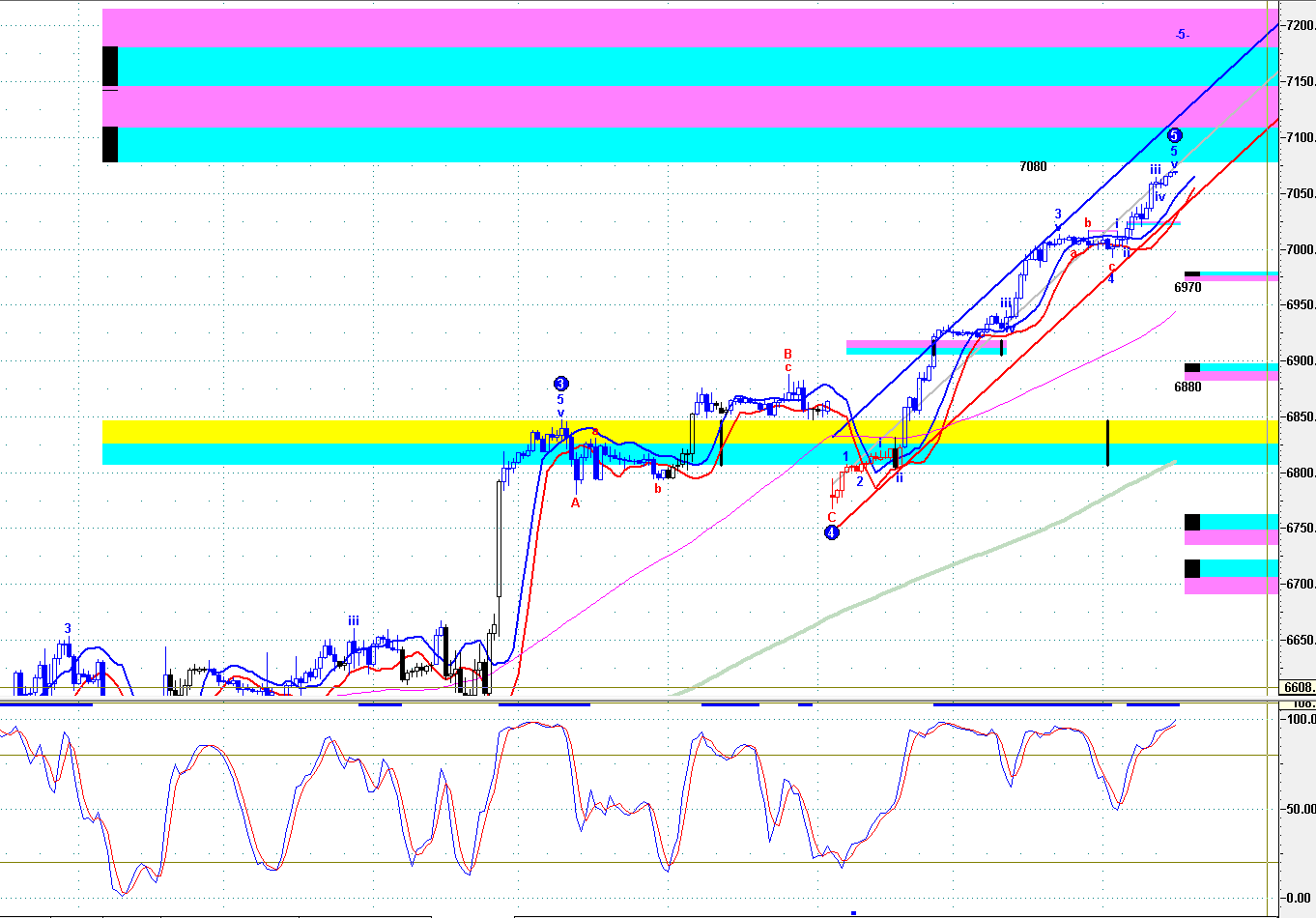This screenshot has height=918, width=1316.
Task: Click the 6970 support level label
Action: [1187, 287]
